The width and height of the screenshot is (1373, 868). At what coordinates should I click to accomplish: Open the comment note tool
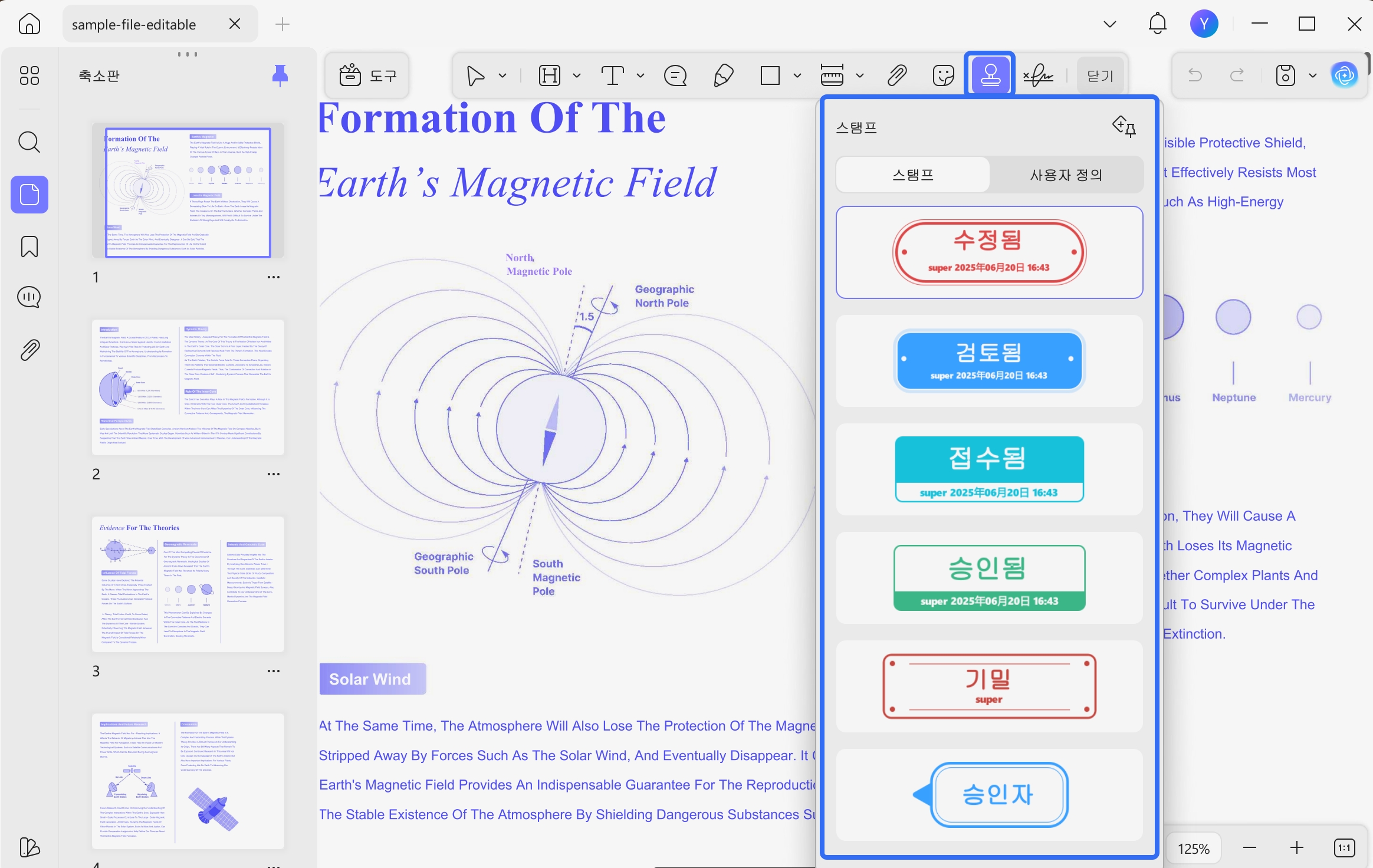tap(675, 75)
